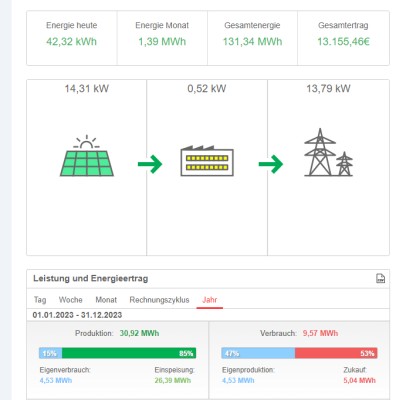396x400 pixels.
Task: Click the Einspeisung: label
Action: [174, 370]
